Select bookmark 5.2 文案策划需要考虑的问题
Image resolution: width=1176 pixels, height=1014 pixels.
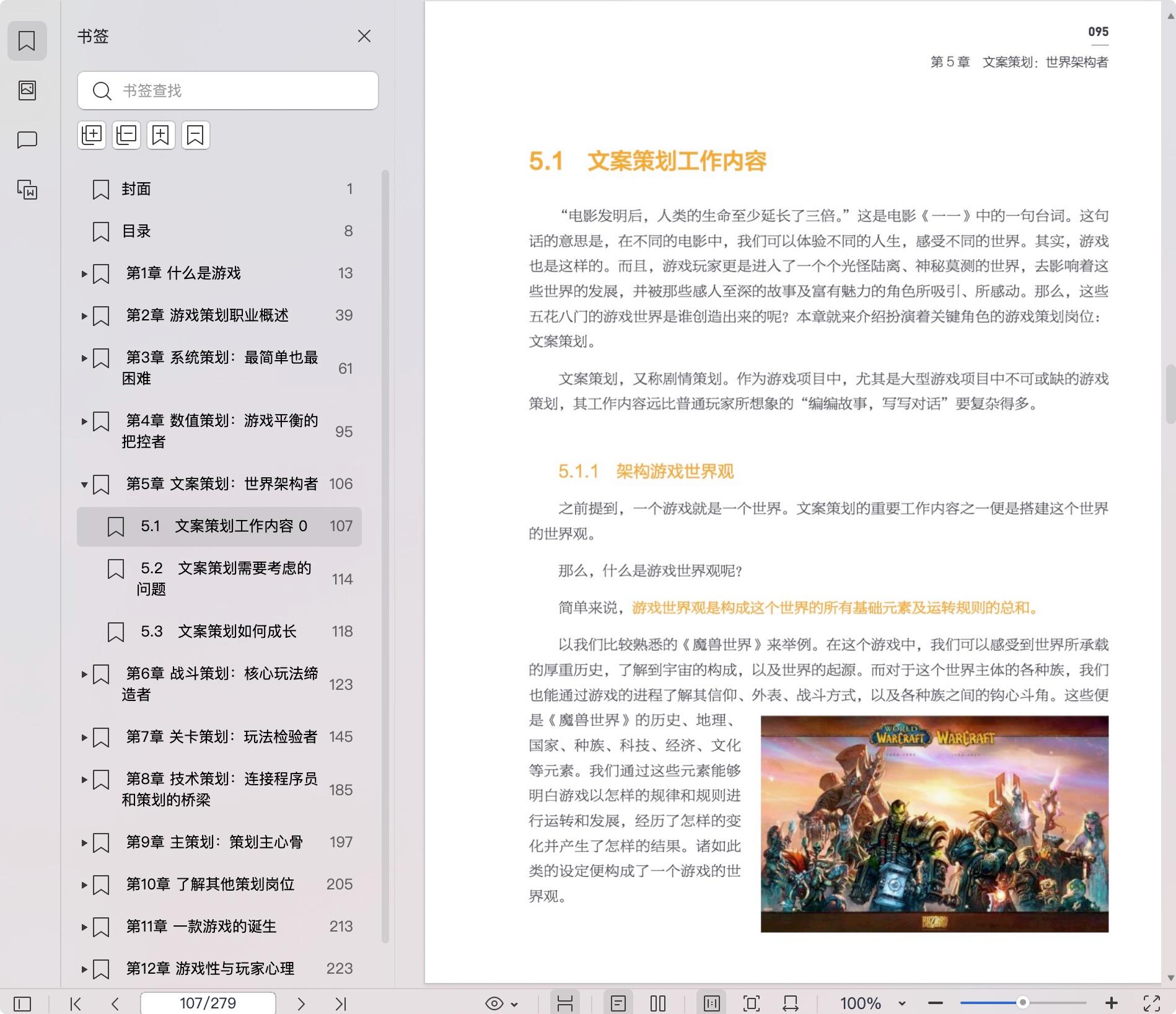pos(219,578)
